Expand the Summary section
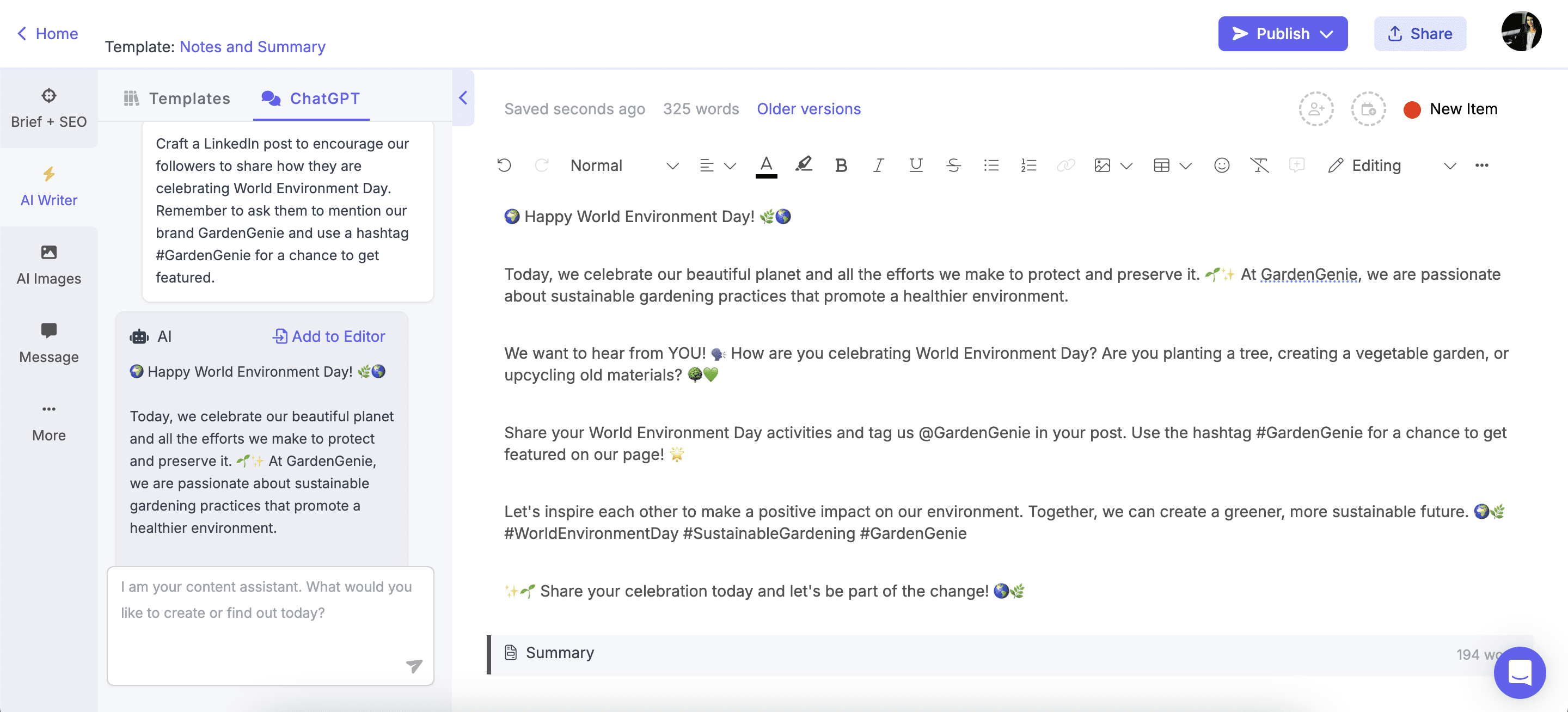Screen dimensions: 1568x712 1010,655
